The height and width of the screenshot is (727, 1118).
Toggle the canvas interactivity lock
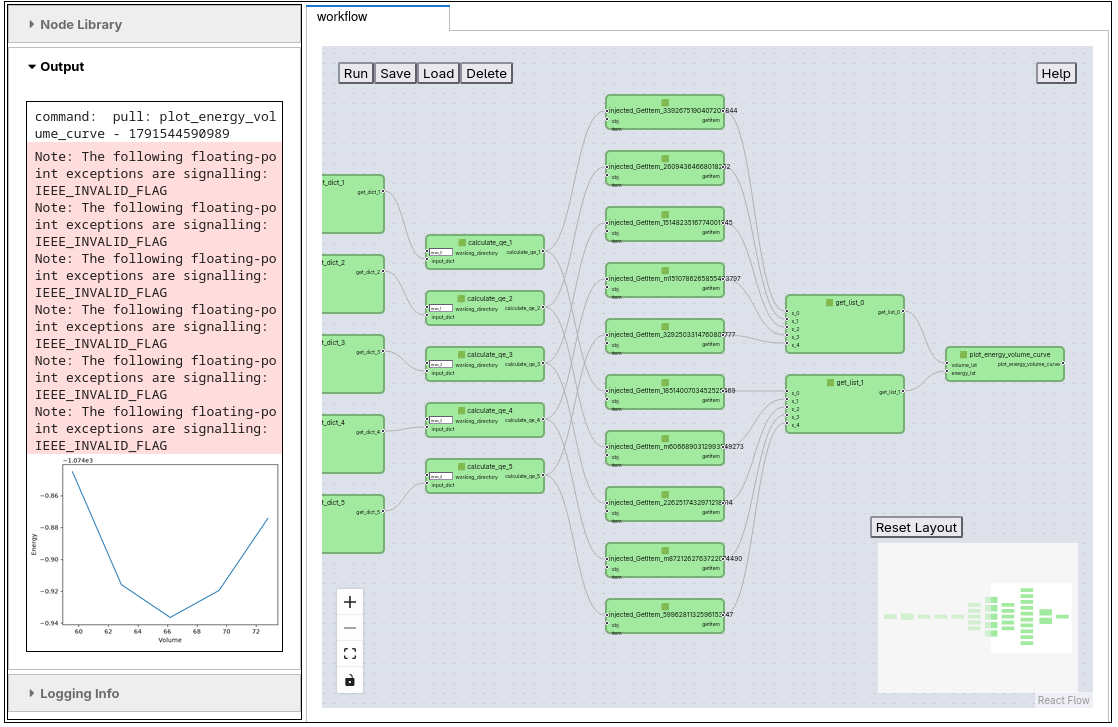pos(349,681)
